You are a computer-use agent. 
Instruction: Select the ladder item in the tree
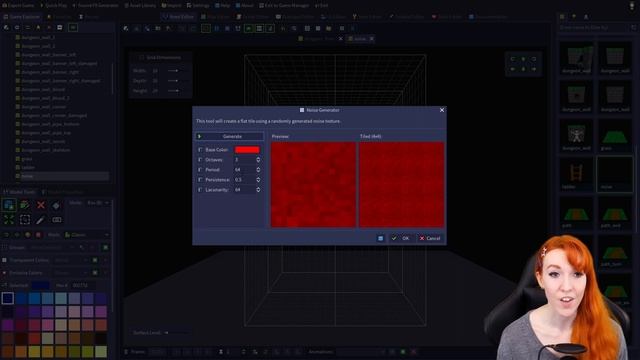[28, 167]
